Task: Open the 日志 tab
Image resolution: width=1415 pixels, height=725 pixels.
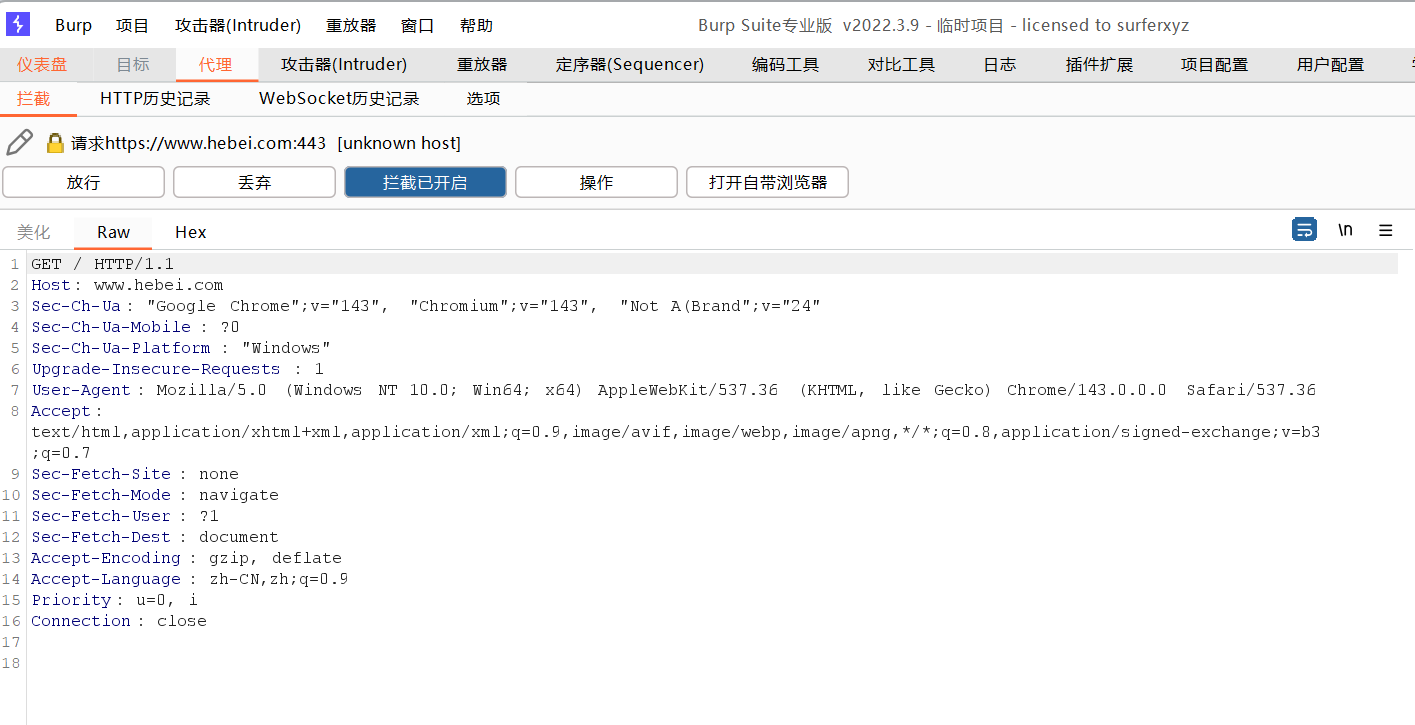Action: [x=999, y=64]
